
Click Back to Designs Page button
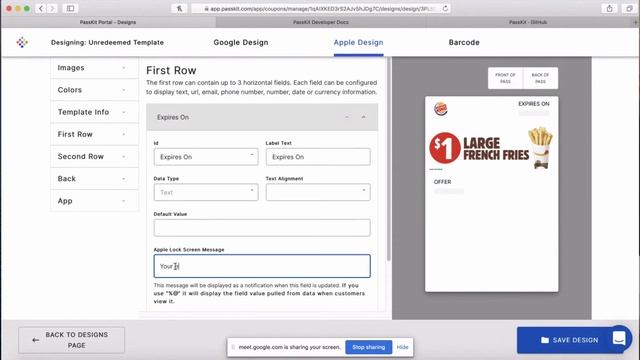(71, 340)
